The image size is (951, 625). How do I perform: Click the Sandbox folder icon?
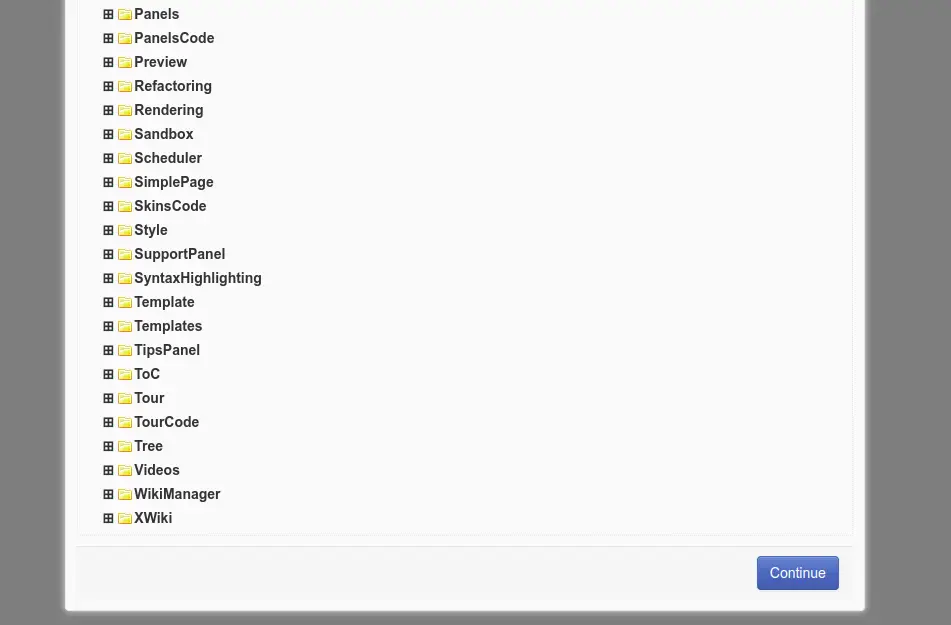point(125,134)
